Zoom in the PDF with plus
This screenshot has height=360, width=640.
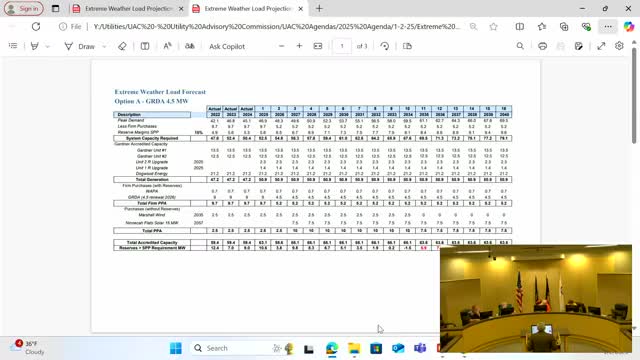(299, 46)
